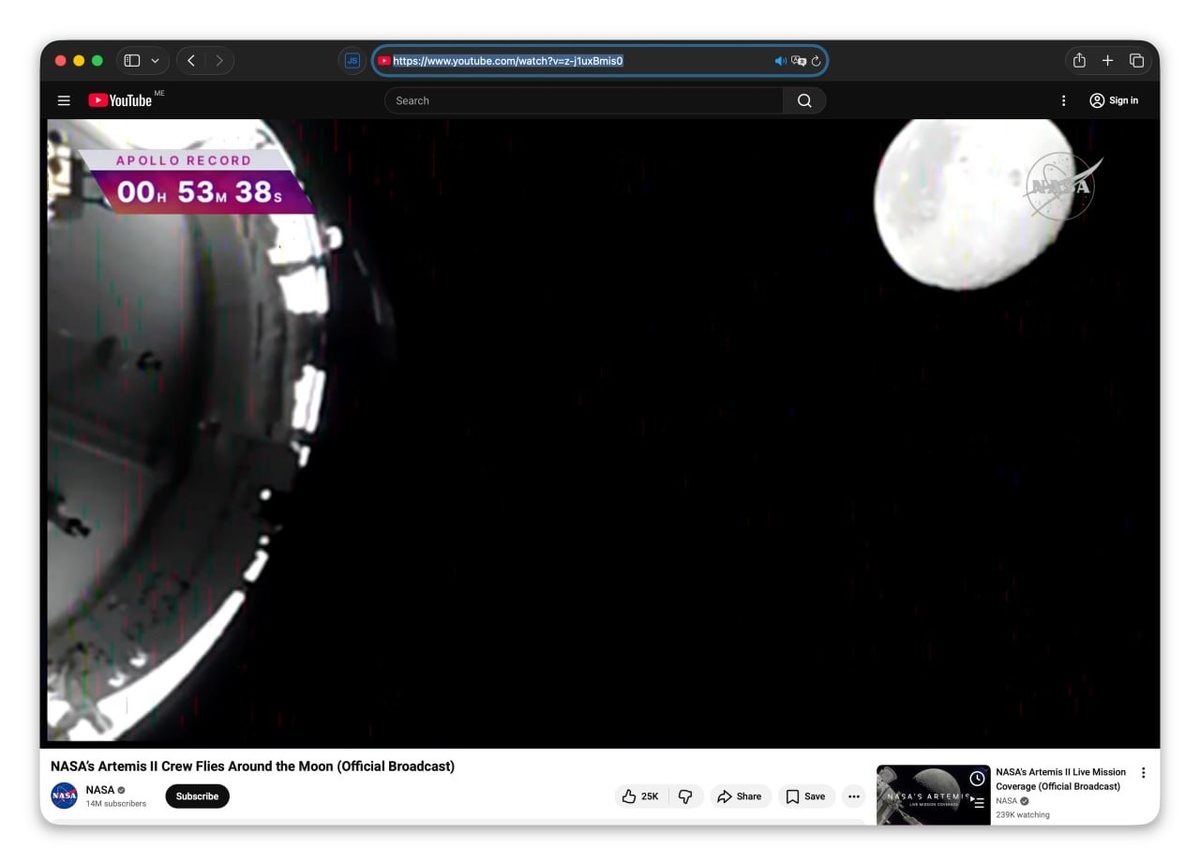Mute the tab with the speaker icon
1200x865 pixels.
(x=780, y=61)
